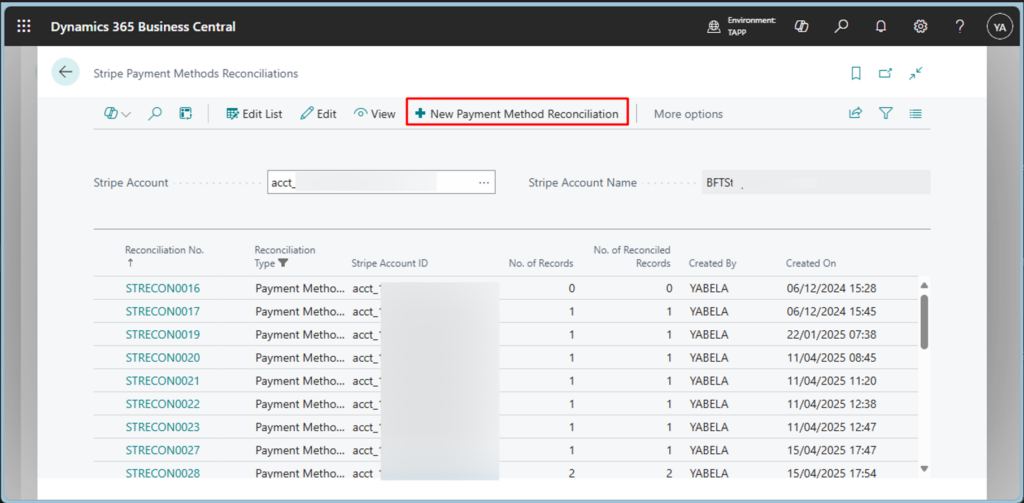Click Payment Method type in STRECON0020 row
This screenshot has width=1024, height=503.
pyautogui.click(x=300, y=358)
